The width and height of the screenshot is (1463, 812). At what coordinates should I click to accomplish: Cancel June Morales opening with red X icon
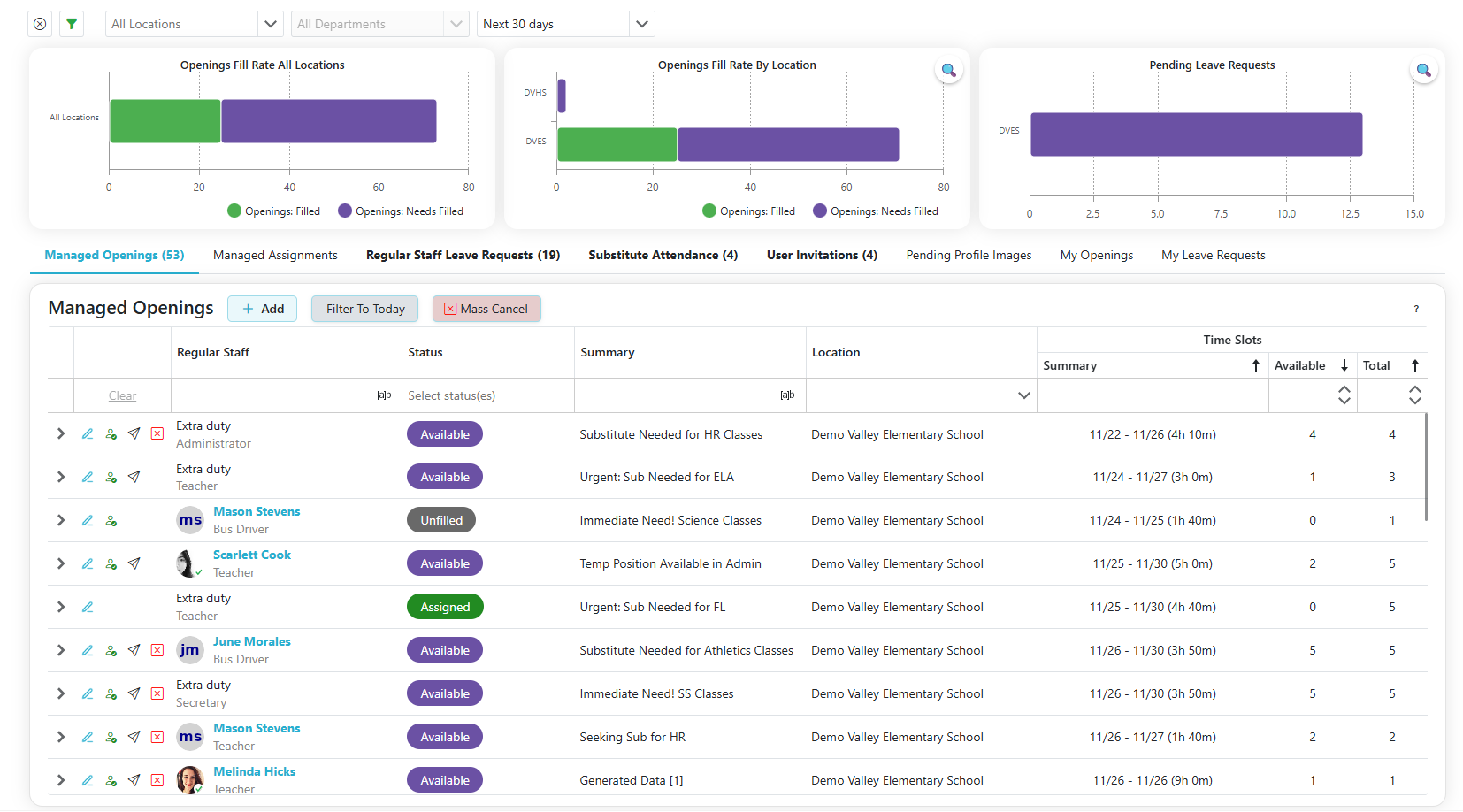pyautogui.click(x=157, y=650)
